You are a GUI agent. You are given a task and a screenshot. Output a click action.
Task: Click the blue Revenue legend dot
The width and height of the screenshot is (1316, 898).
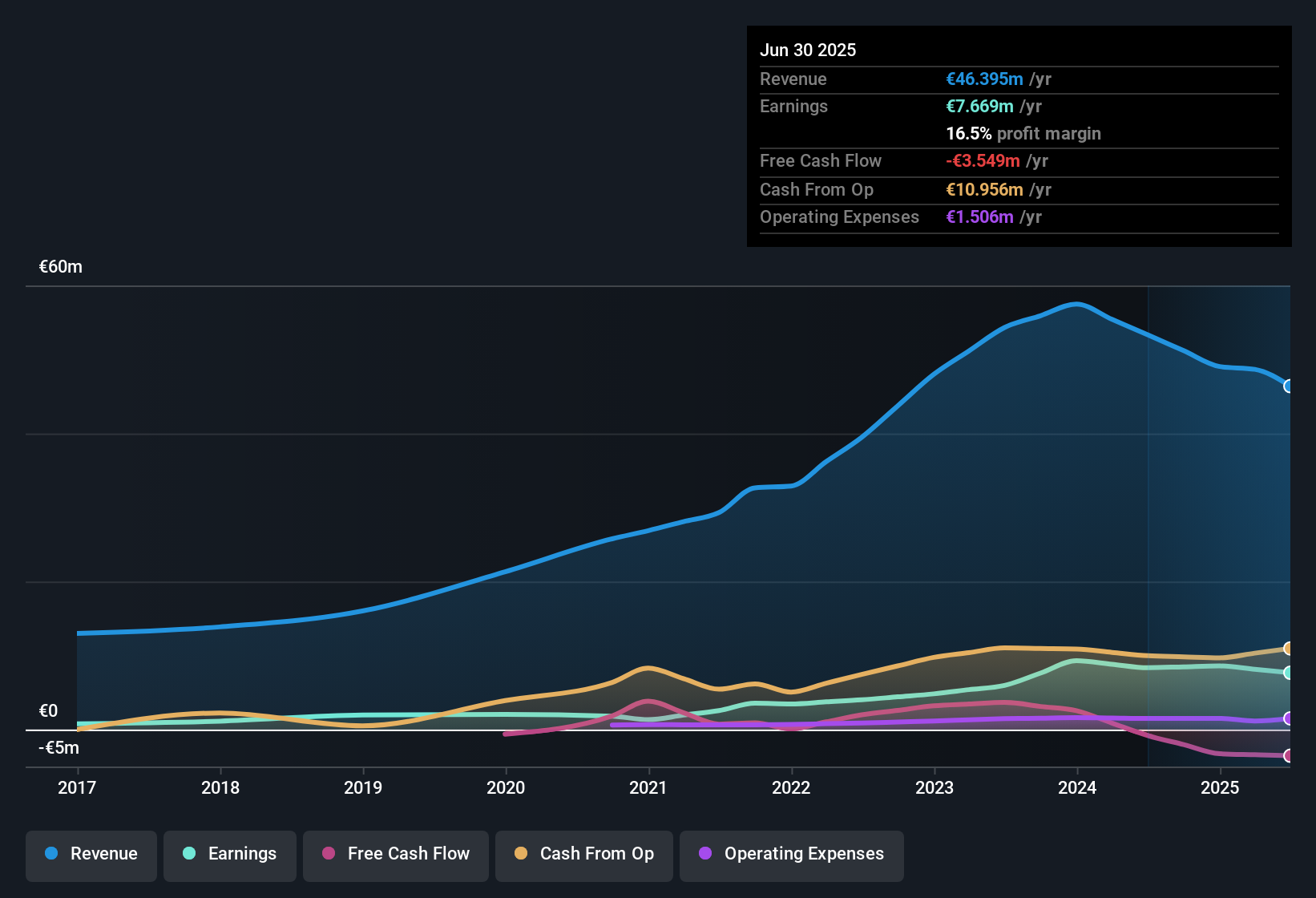point(51,853)
